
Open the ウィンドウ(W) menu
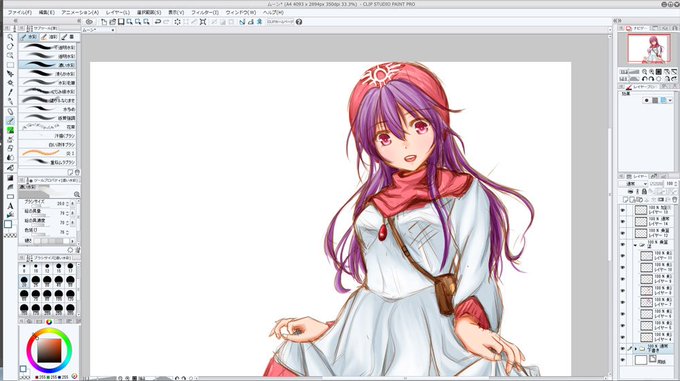pos(240,13)
